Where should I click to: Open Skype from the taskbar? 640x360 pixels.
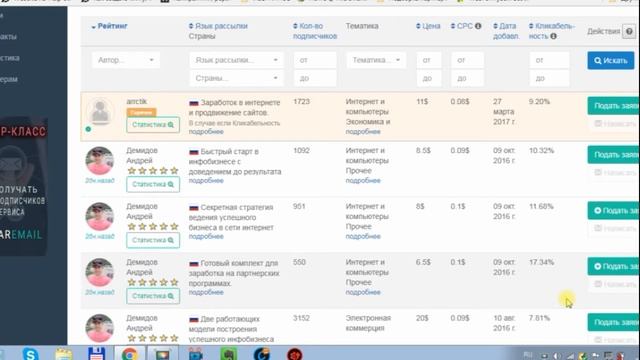(x=31, y=354)
